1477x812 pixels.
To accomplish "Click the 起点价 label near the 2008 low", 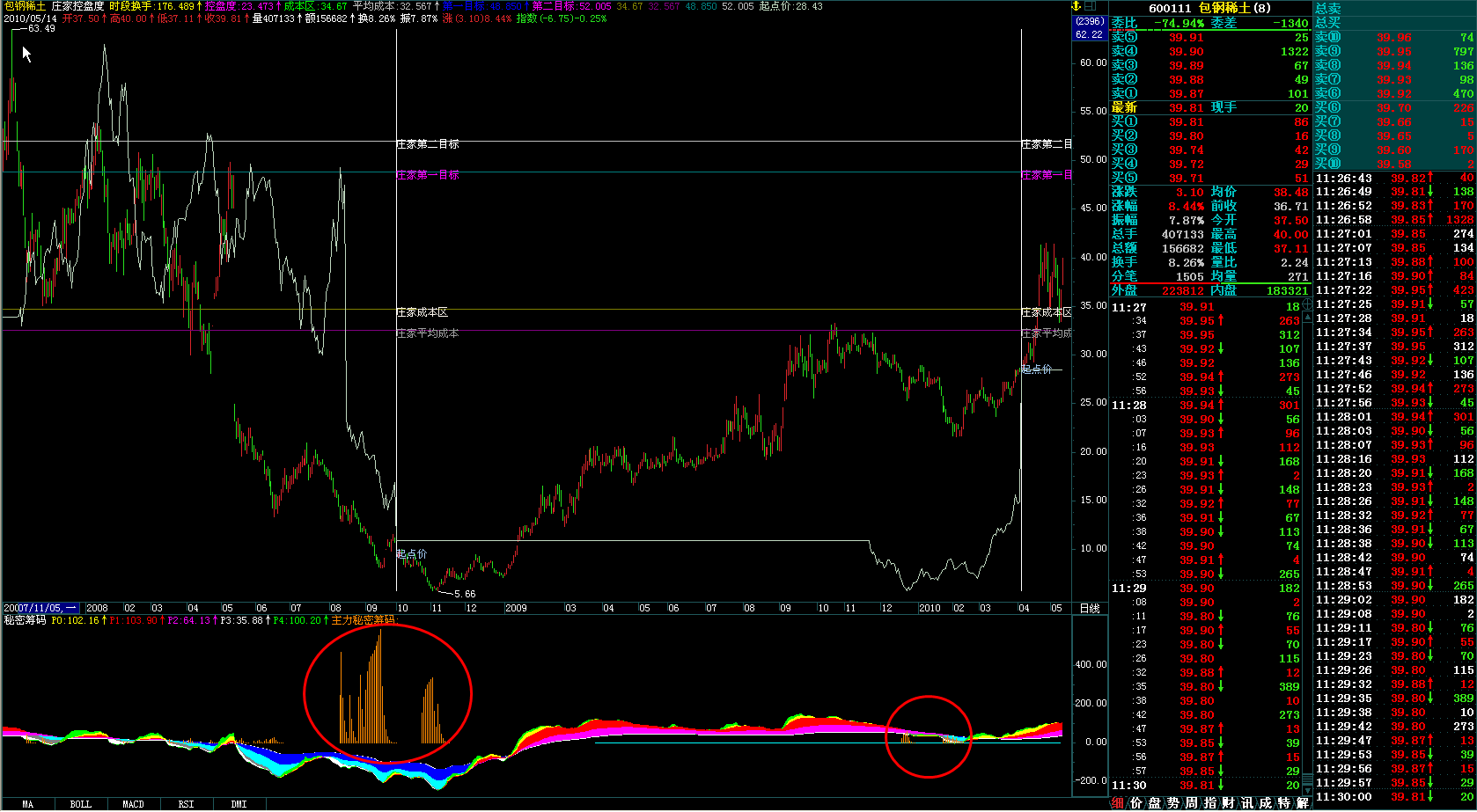I will [x=412, y=554].
